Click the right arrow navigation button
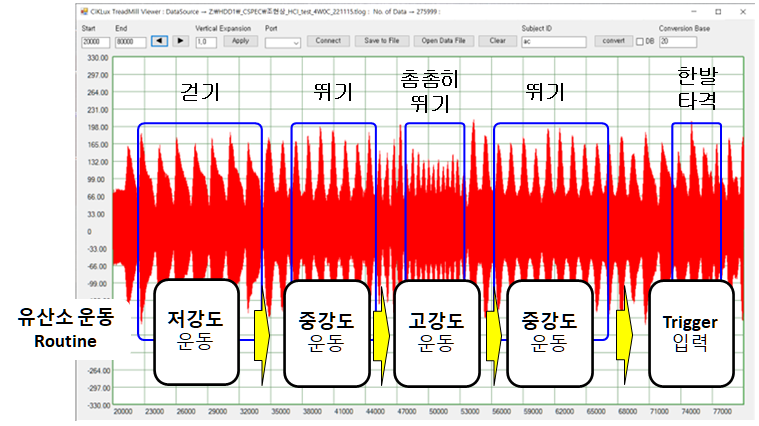The width and height of the screenshot is (759, 426). 180,41
